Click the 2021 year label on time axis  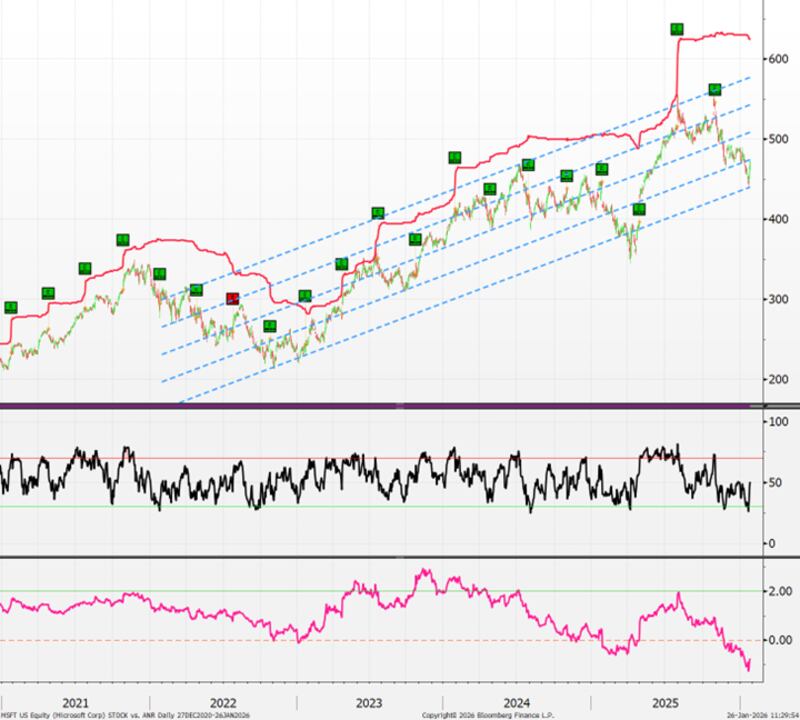75,701
